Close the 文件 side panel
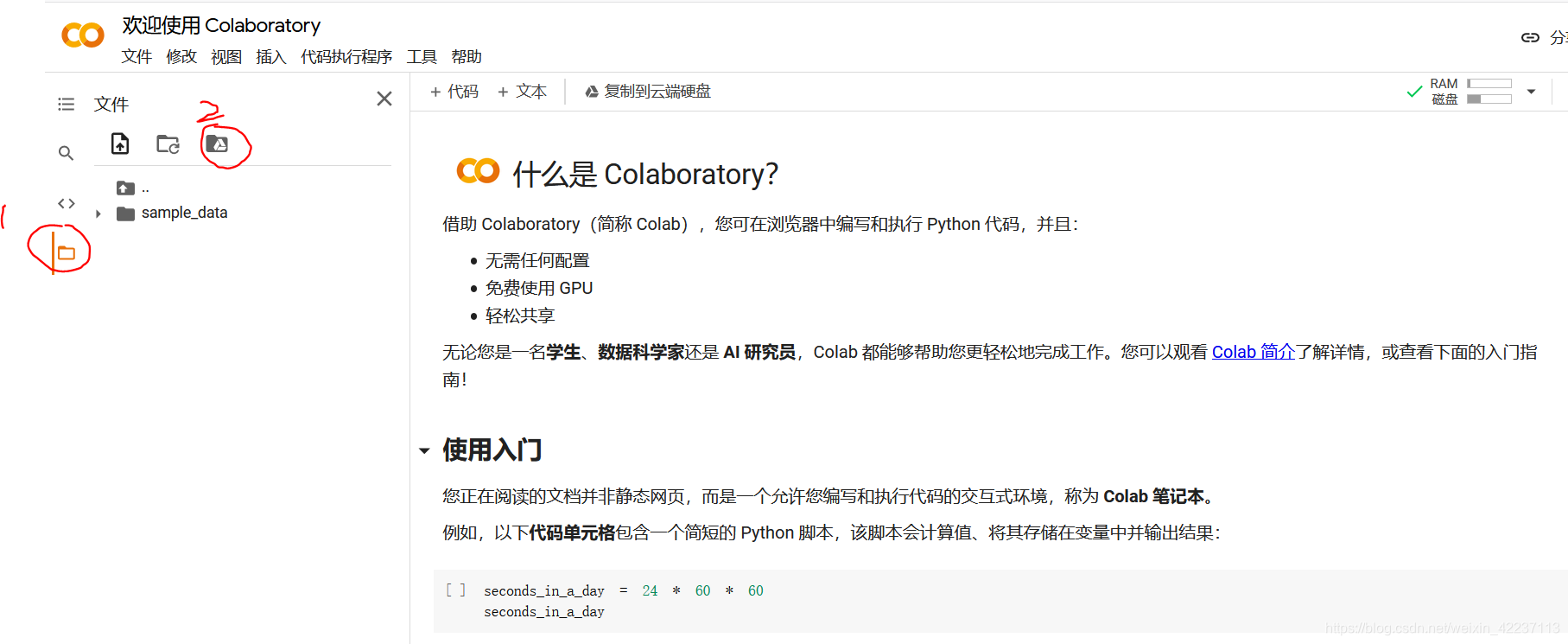This screenshot has width=1568, height=644. pyautogui.click(x=384, y=99)
